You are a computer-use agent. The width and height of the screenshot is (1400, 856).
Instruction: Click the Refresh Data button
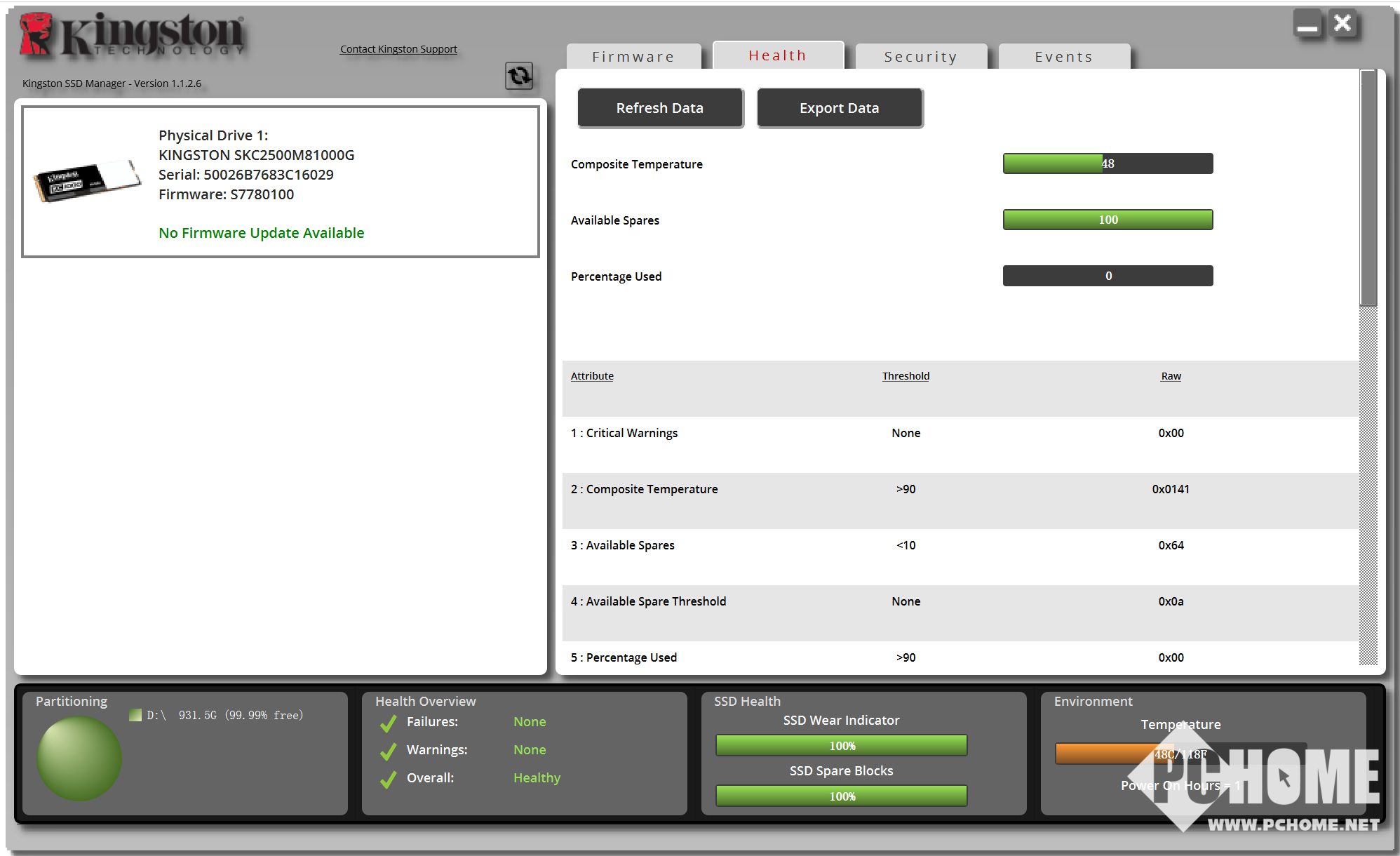click(x=660, y=108)
